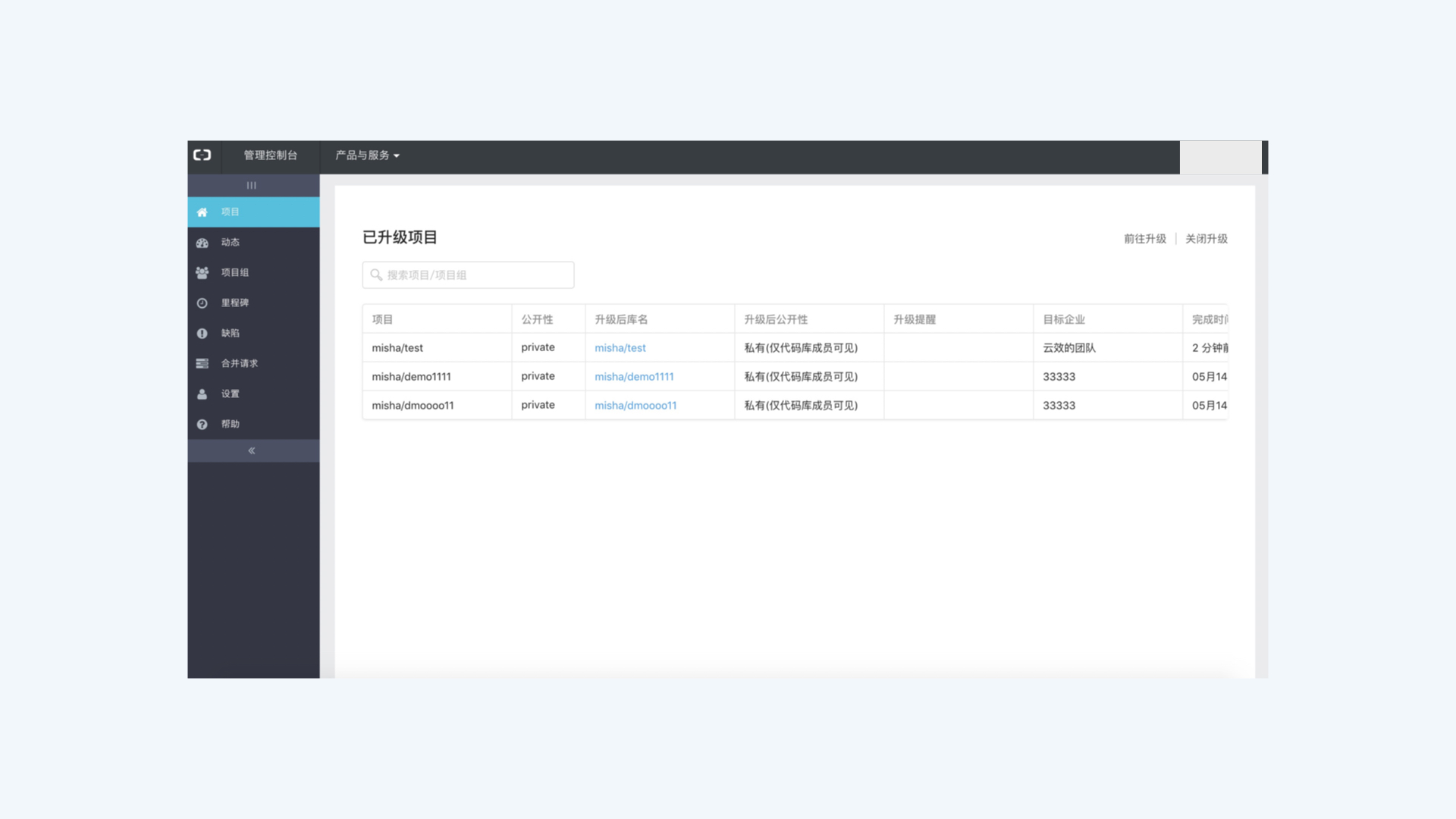Click the management console logo icon
The image size is (1456, 819).
click(201, 155)
